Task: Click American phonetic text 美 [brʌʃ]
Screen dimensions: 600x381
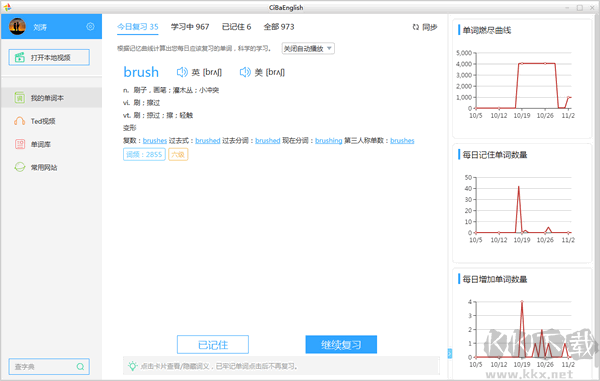Action: click(x=270, y=72)
